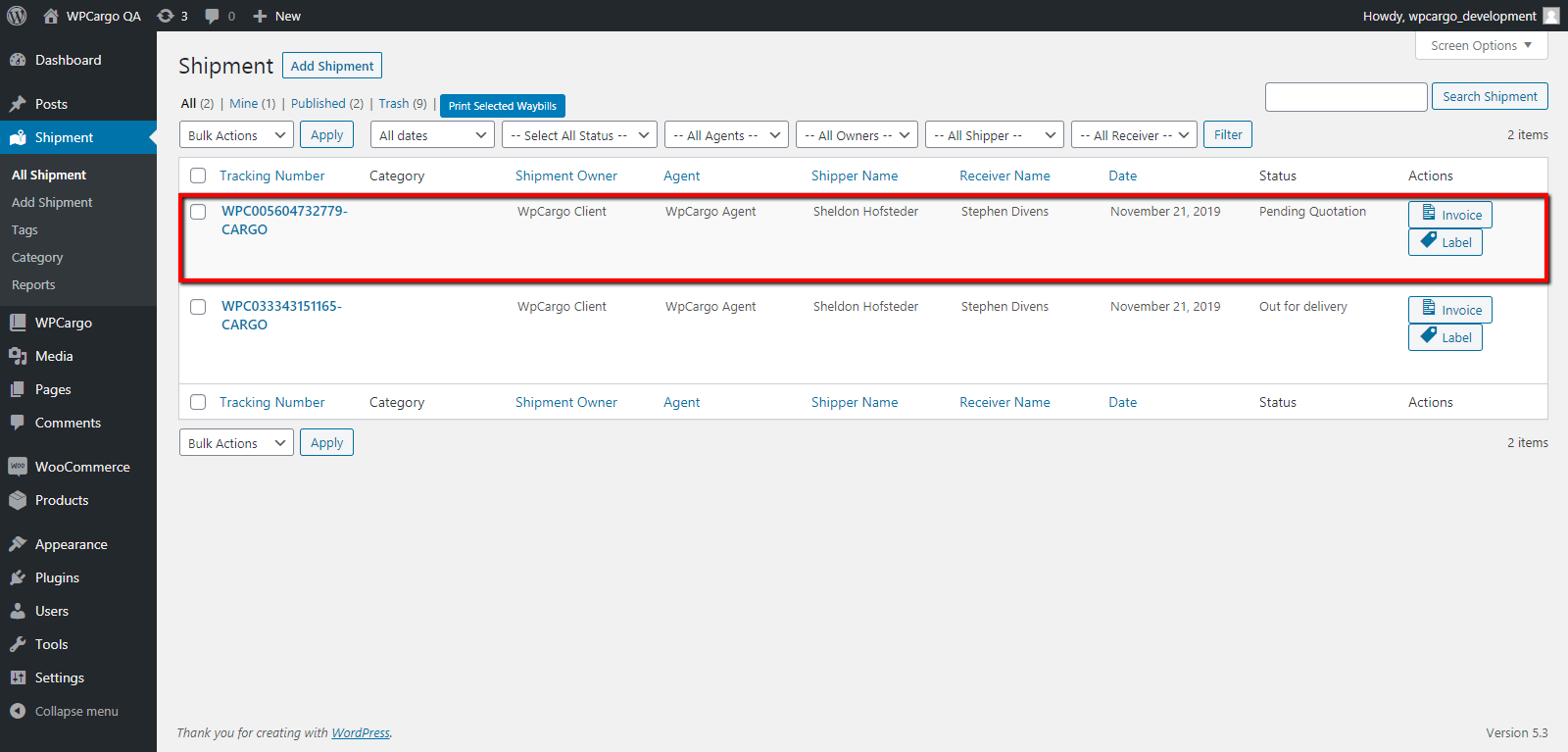Open tracking number WPC033343151165-CARGO link
The width and height of the screenshot is (1568, 752).
tap(281, 315)
